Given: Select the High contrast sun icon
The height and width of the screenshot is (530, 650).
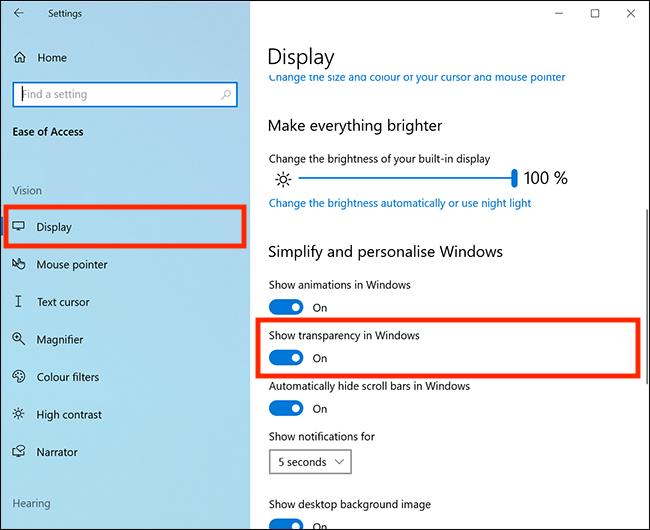Looking at the screenshot, I should point(18,414).
